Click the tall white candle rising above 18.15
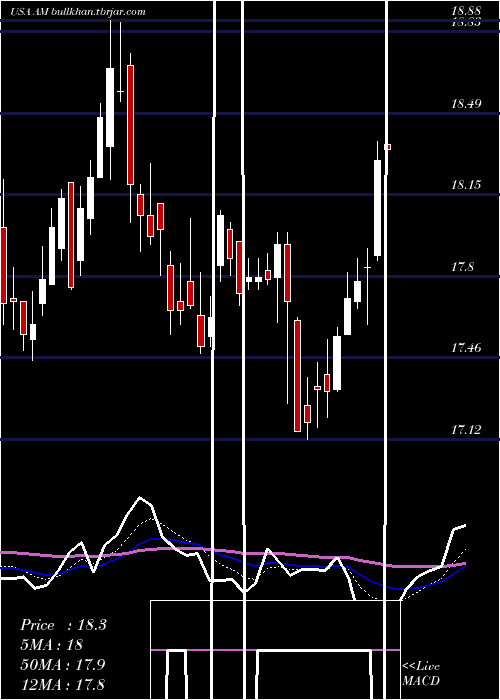 click(378, 208)
